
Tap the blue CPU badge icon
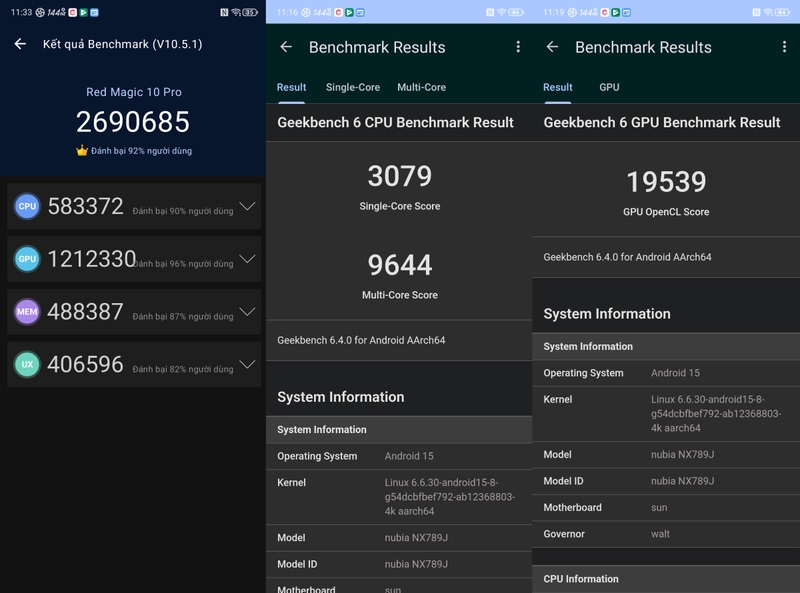[27, 206]
